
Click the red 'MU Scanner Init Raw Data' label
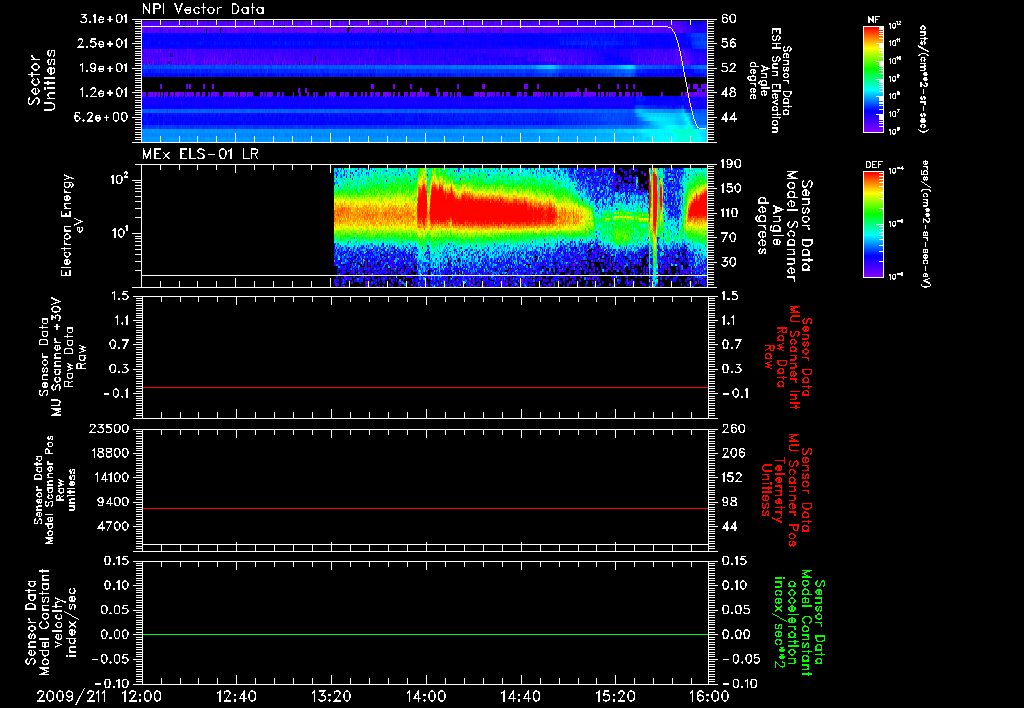(x=788, y=357)
